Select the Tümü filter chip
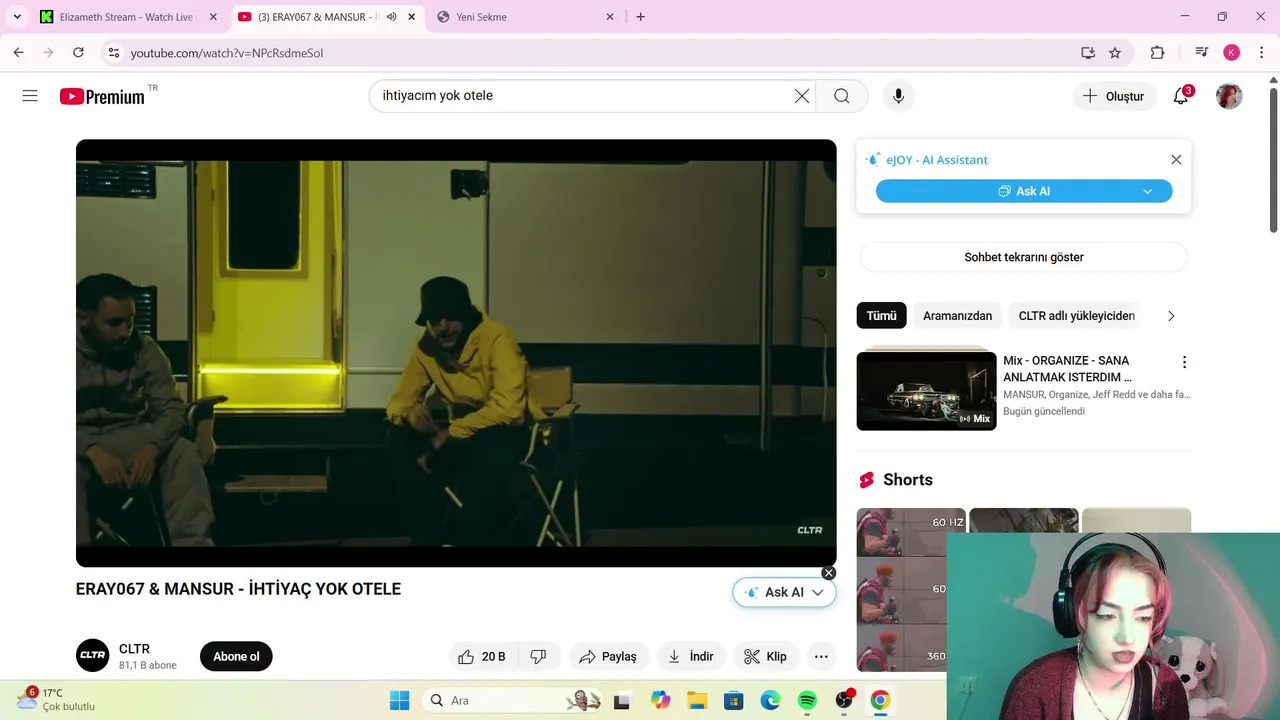The width and height of the screenshot is (1280, 720). (881, 316)
